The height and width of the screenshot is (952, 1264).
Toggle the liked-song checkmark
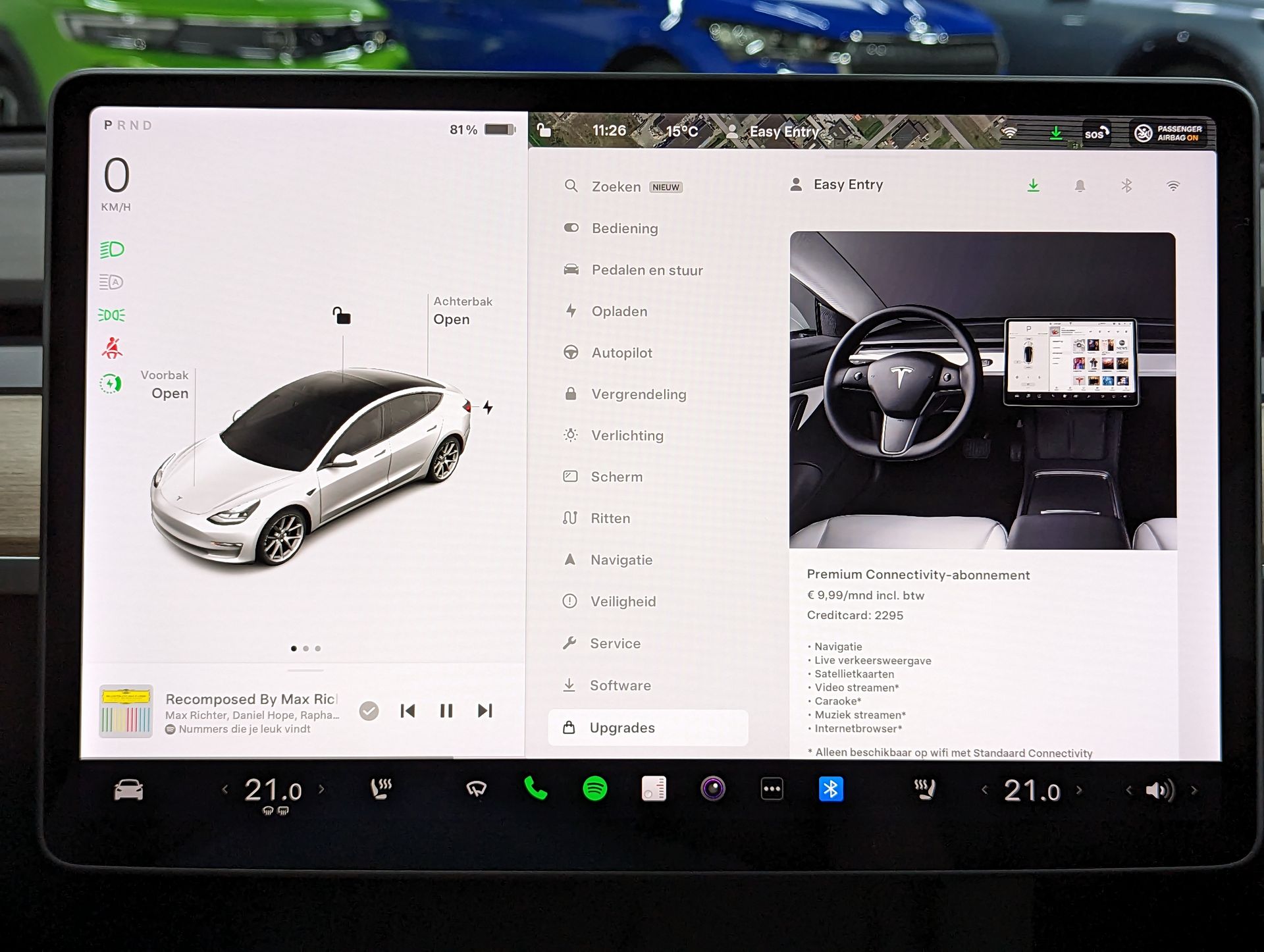coord(369,711)
